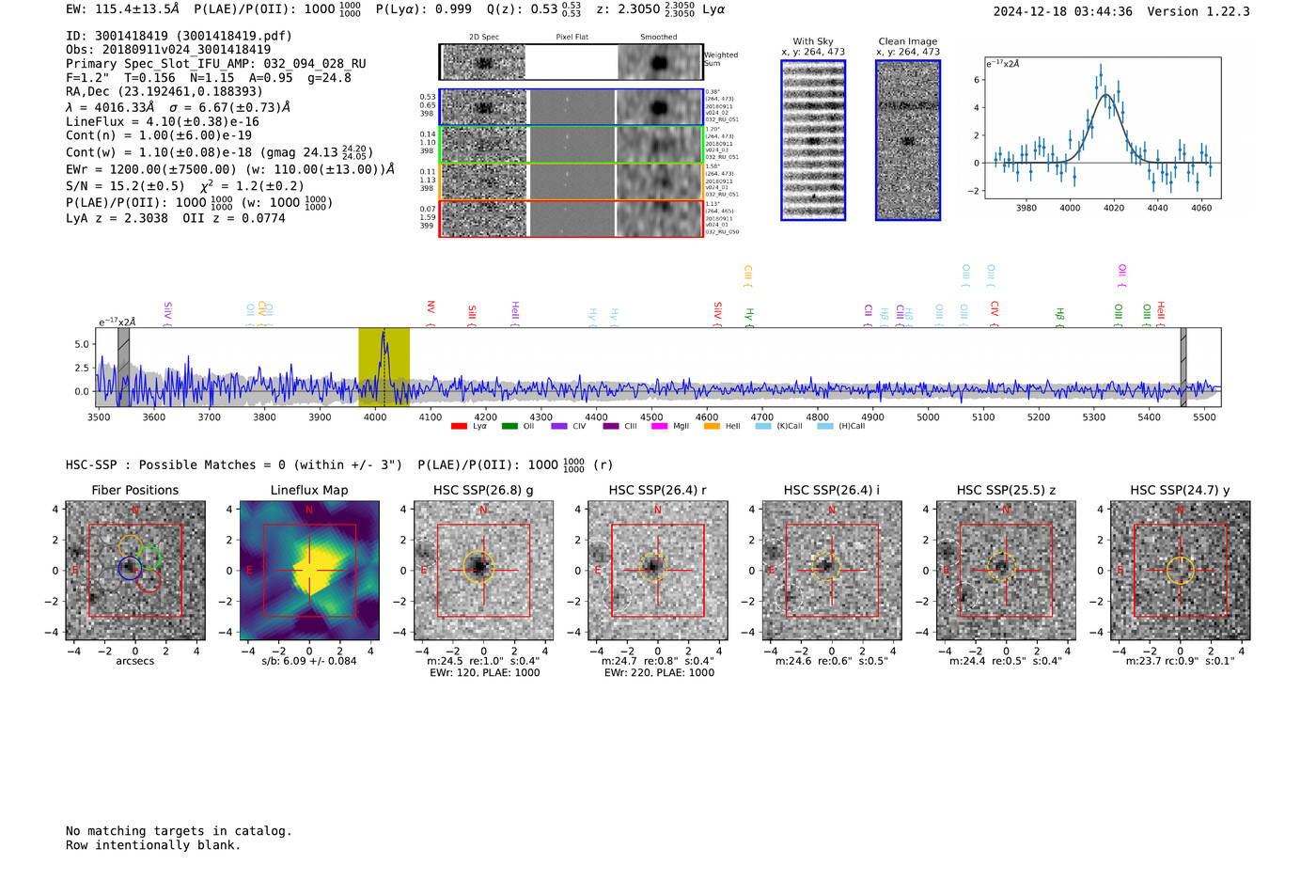This screenshot has width=1316, height=896.
Task: Click the Q(z): 0.53 header value
Action: [535, 9]
